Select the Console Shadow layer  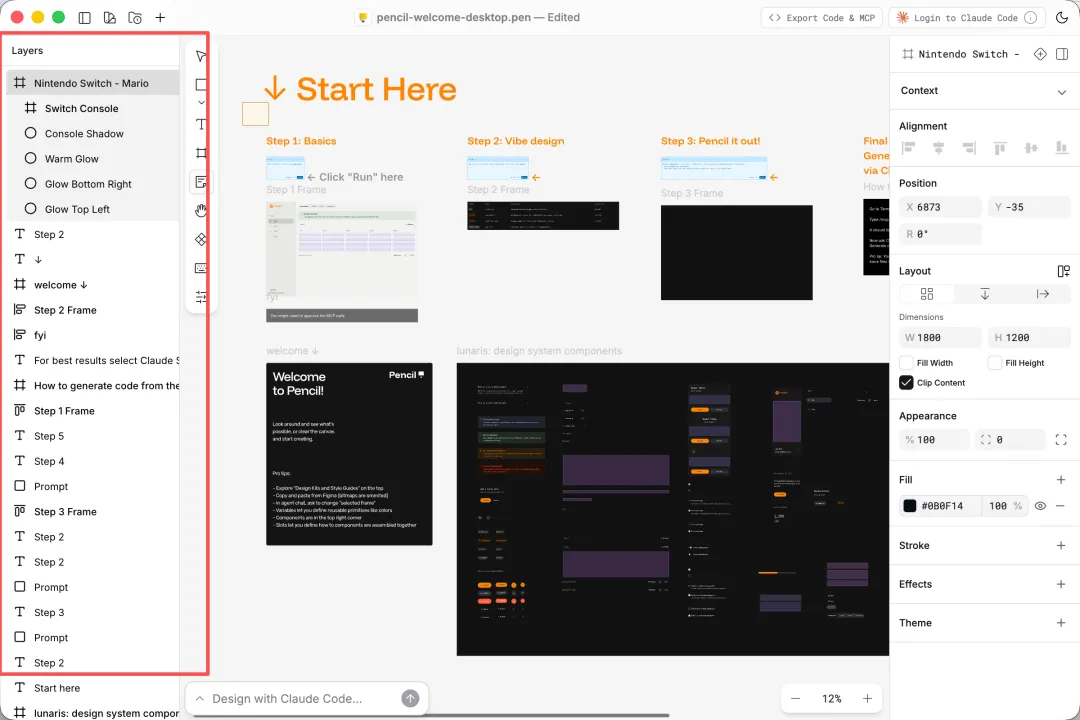93,134
